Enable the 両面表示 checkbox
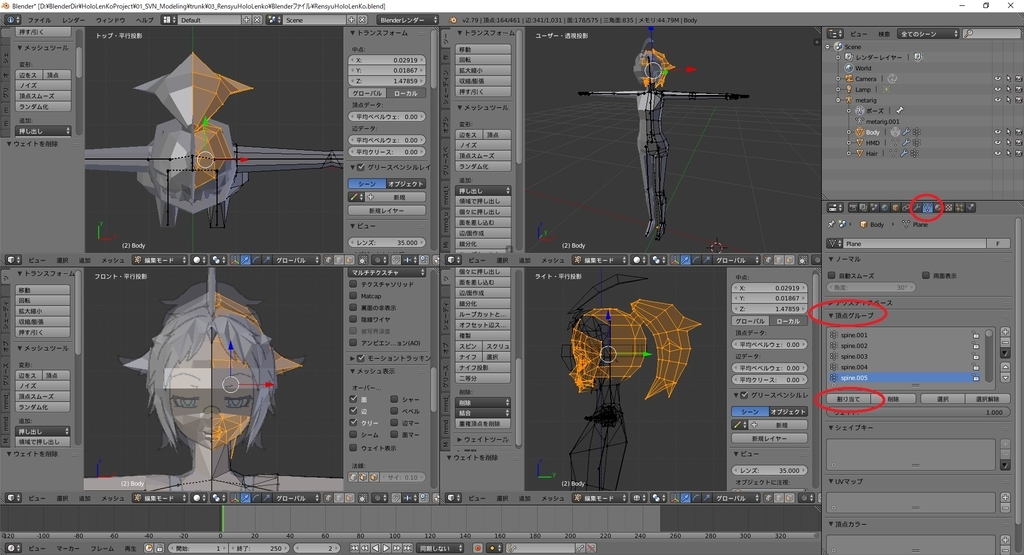This screenshot has height=555, width=1024. coord(926,276)
